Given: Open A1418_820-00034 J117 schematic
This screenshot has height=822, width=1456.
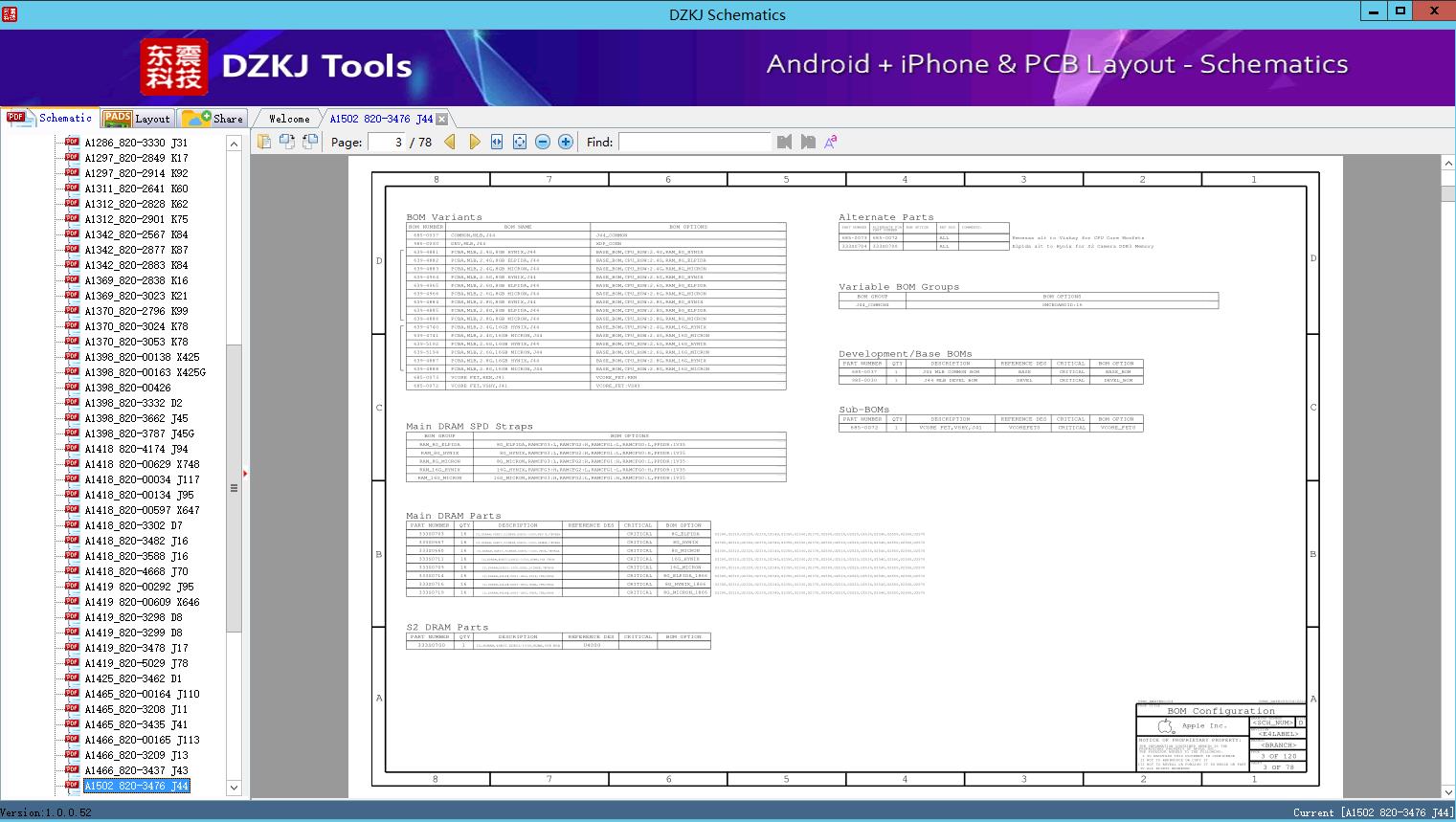Looking at the screenshot, I should pyautogui.click(x=142, y=479).
